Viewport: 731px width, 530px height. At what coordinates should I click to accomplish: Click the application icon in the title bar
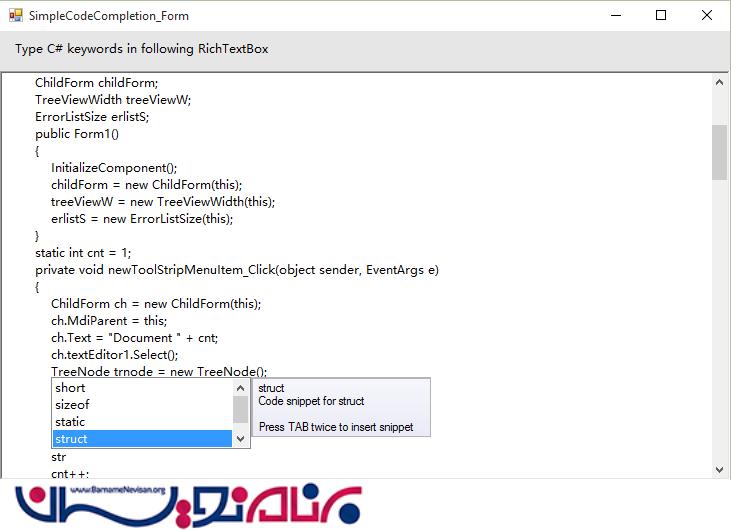(x=14, y=16)
